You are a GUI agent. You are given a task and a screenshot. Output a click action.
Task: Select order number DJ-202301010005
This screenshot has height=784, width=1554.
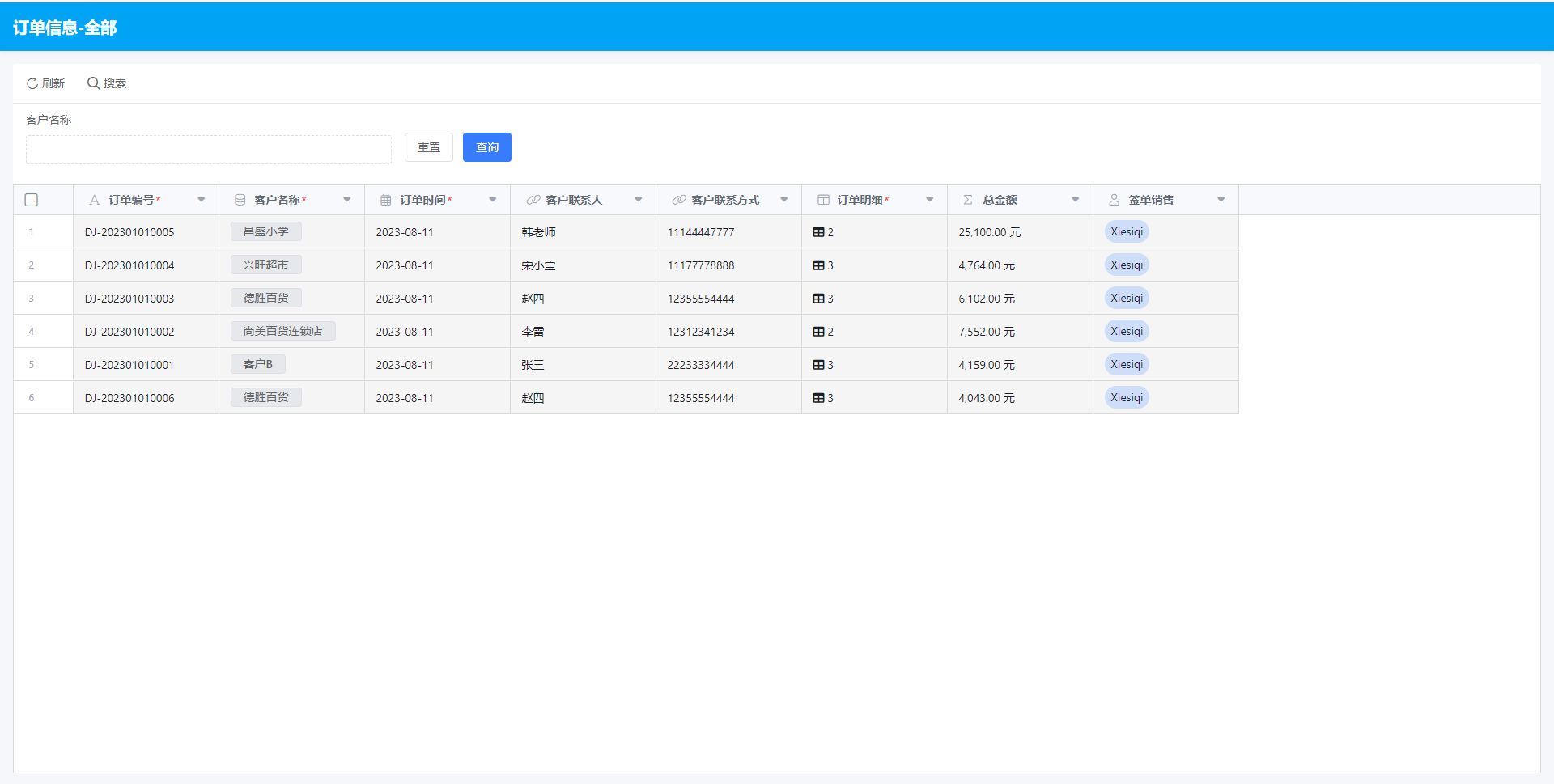coord(129,232)
